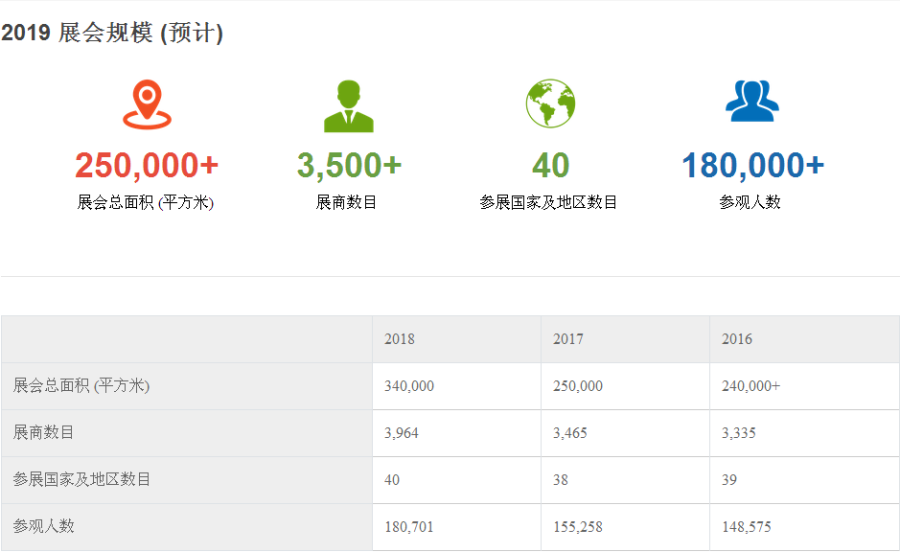Viewport: 900px width, 552px height.
Task: Click the 148,575 visitor cell for 2016
Action: click(746, 526)
